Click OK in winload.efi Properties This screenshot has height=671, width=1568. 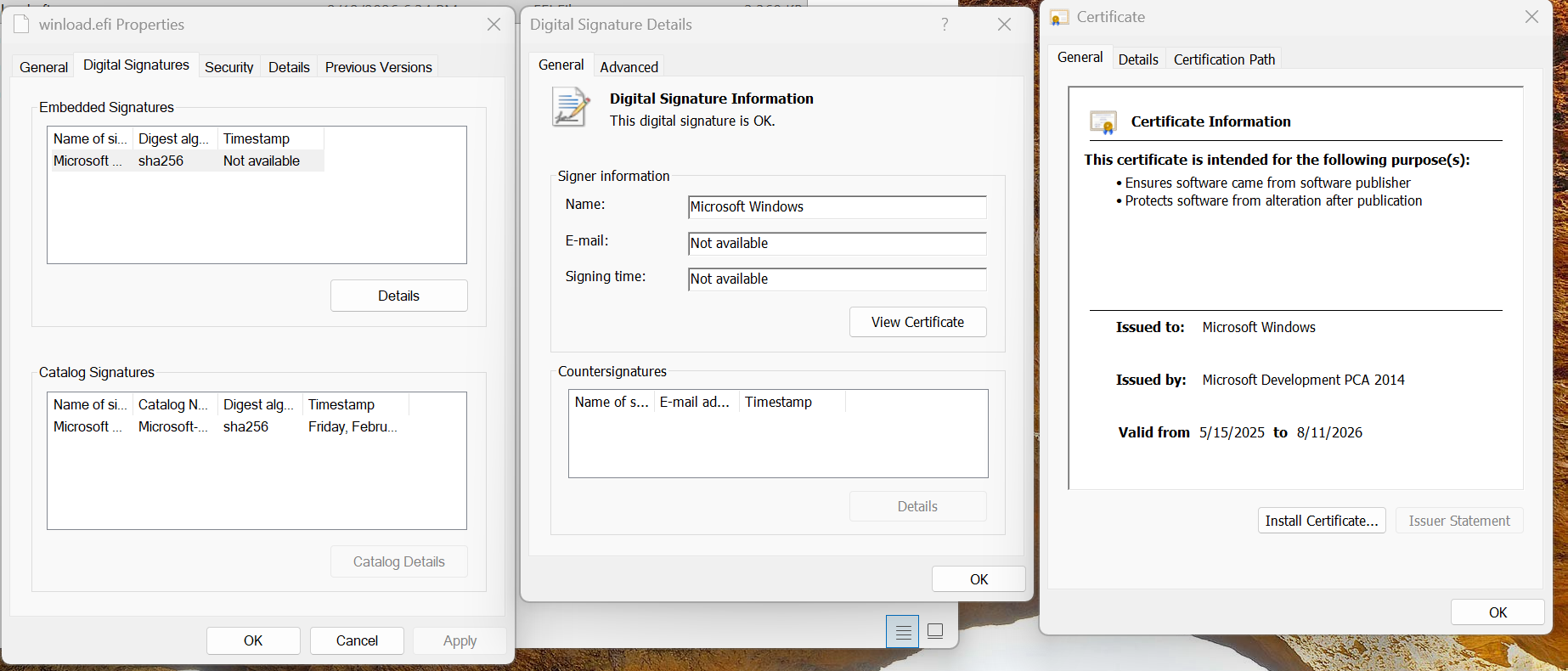(253, 640)
